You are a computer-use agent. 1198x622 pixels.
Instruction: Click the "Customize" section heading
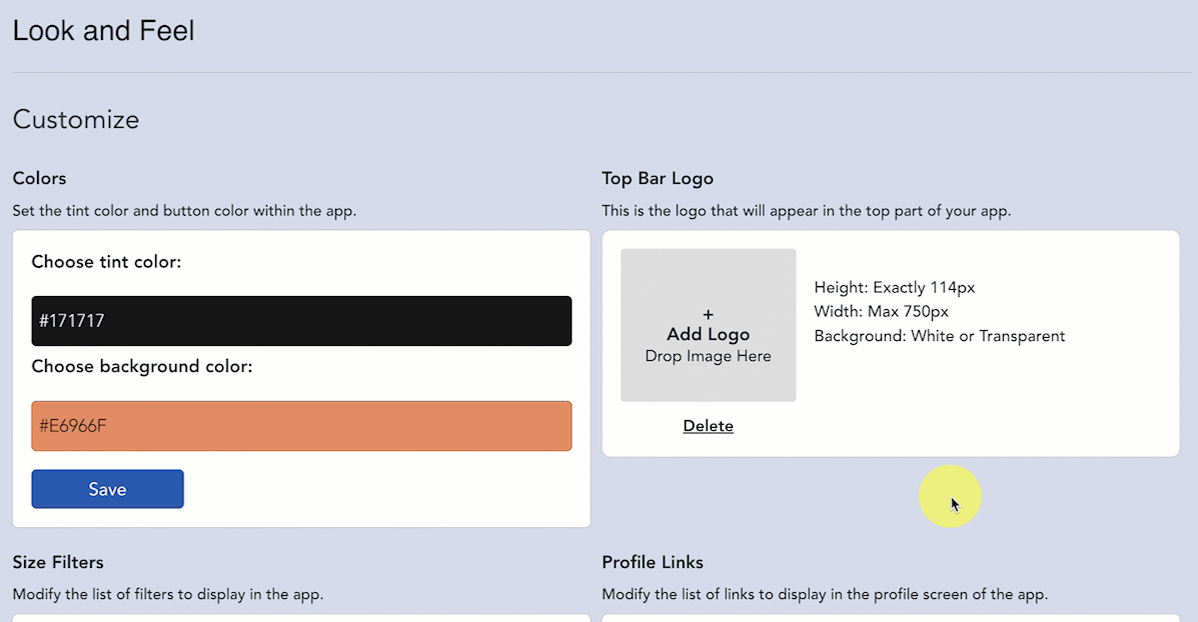pyautogui.click(x=76, y=120)
